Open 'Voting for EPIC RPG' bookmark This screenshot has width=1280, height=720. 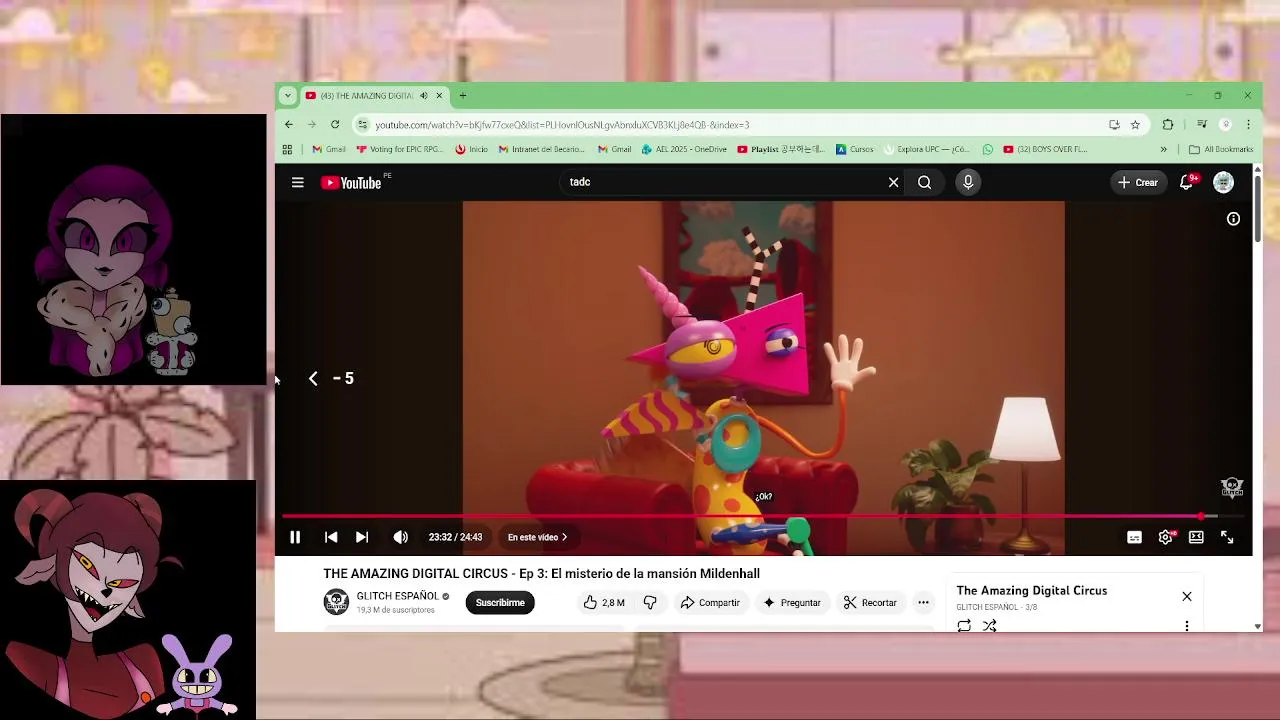click(400, 150)
